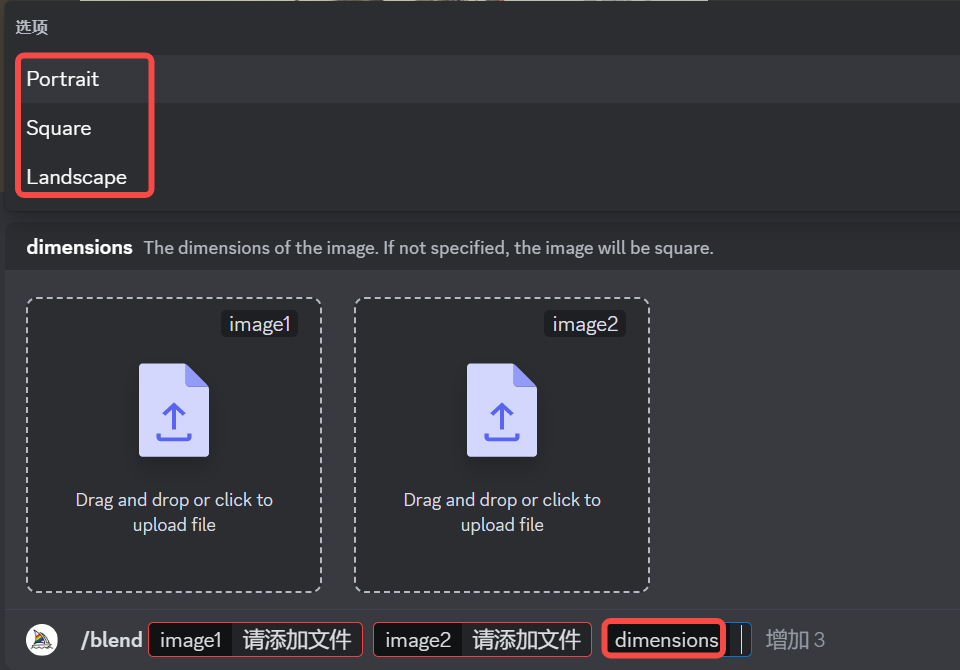Screen dimensions: 960x670
Task: Click the bold dimensions description heading
Action: pyautogui.click(x=79, y=247)
